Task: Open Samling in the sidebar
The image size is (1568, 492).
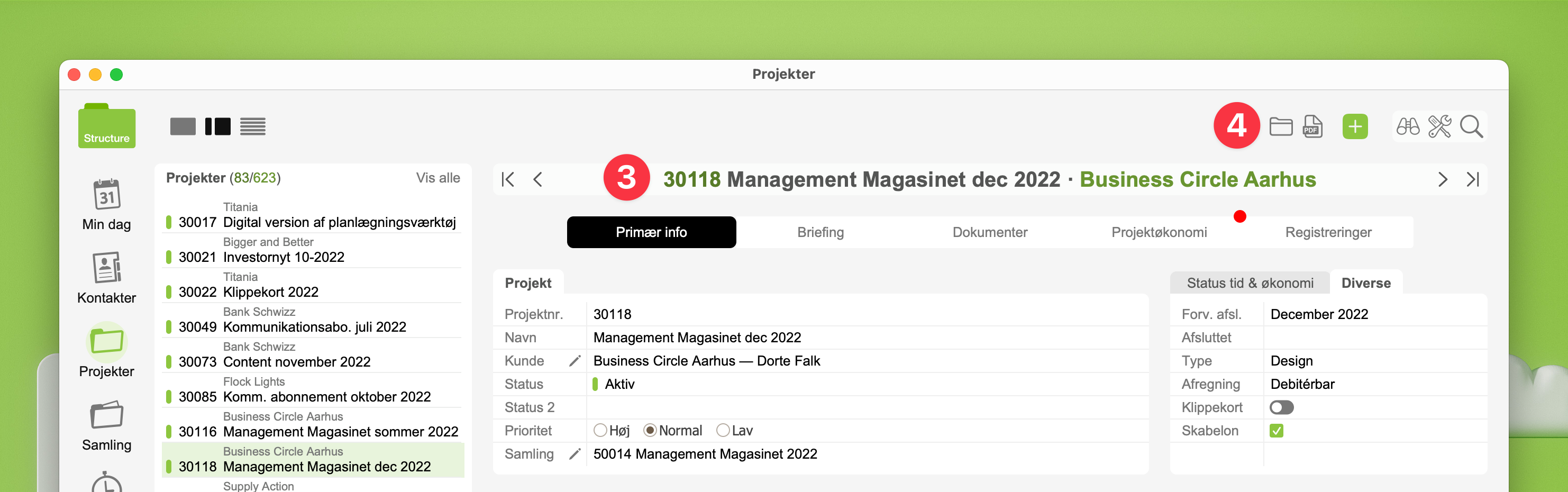Action: (x=106, y=425)
